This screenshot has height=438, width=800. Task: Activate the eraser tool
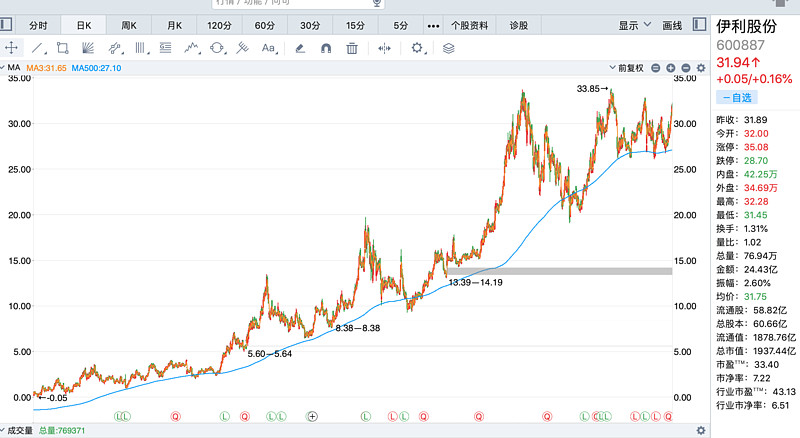pos(300,47)
